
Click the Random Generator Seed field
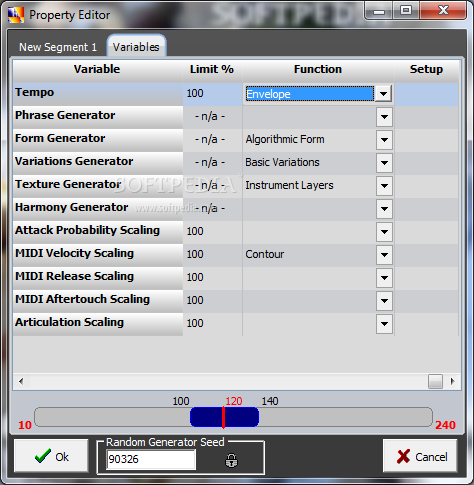[x=151, y=459]
